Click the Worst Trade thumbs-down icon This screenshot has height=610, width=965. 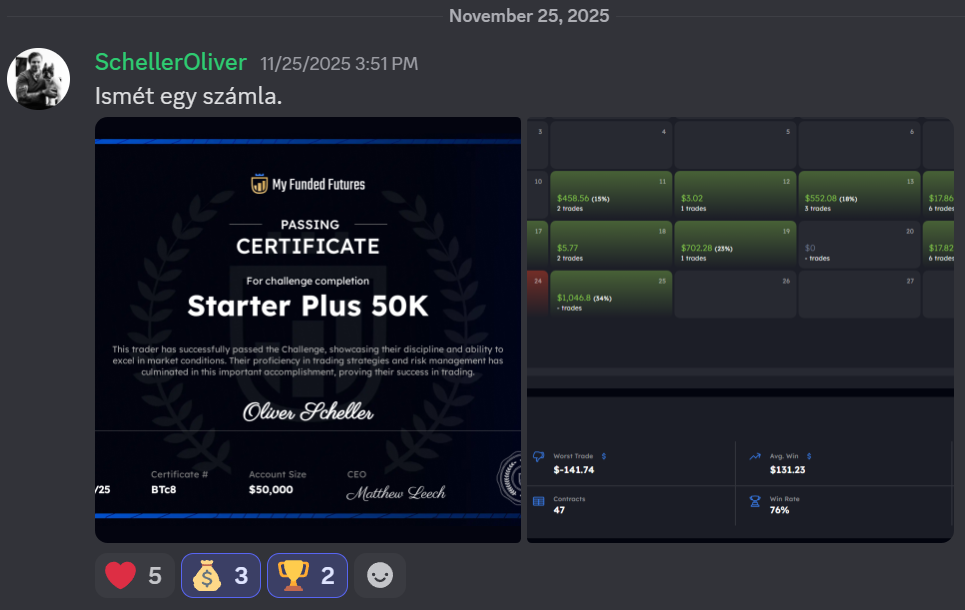click(539, 456)
